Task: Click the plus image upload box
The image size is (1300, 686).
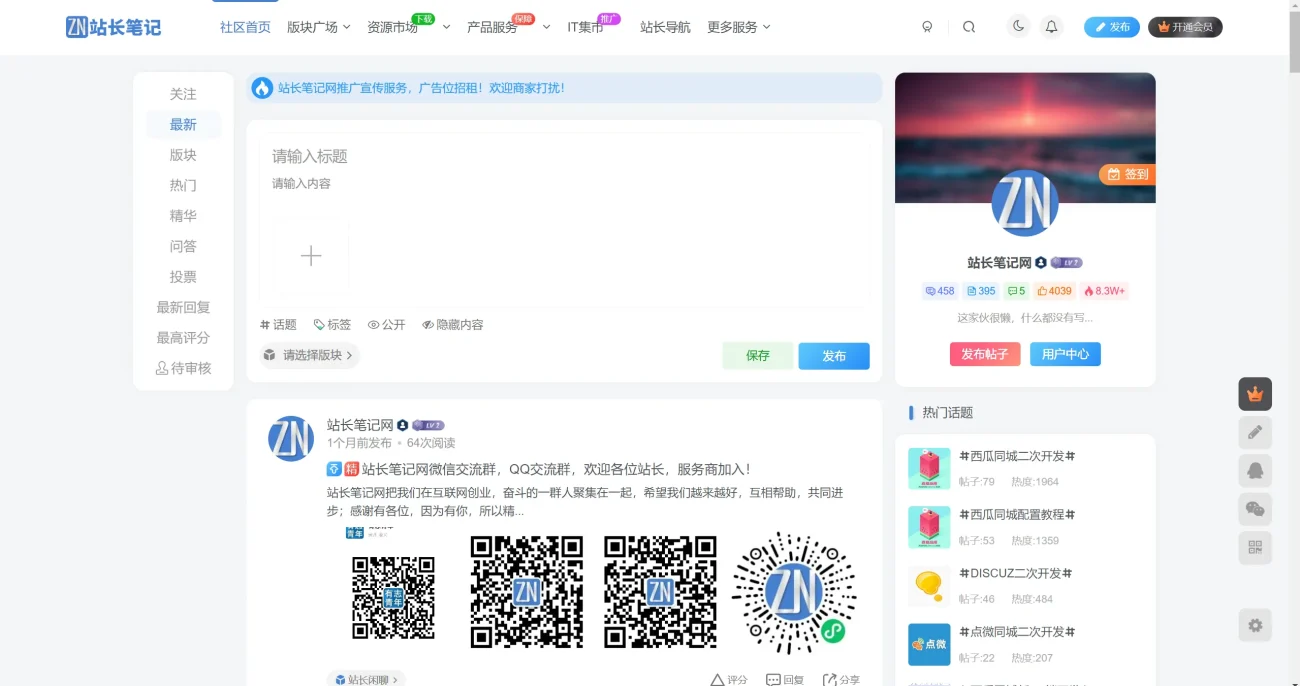Action: [311, 256]
